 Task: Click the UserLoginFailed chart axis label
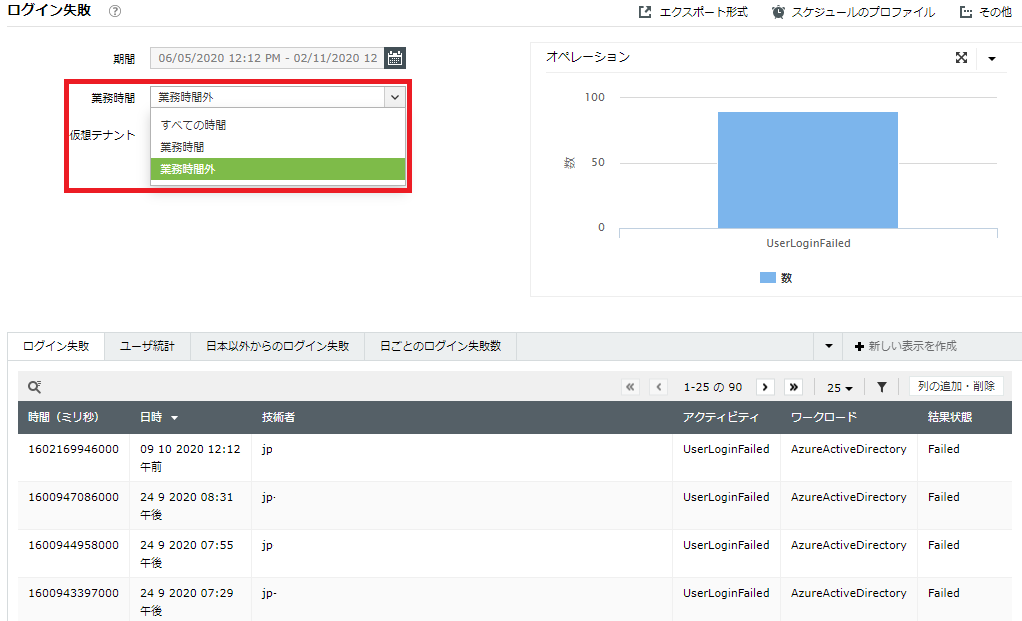(808, 243)
